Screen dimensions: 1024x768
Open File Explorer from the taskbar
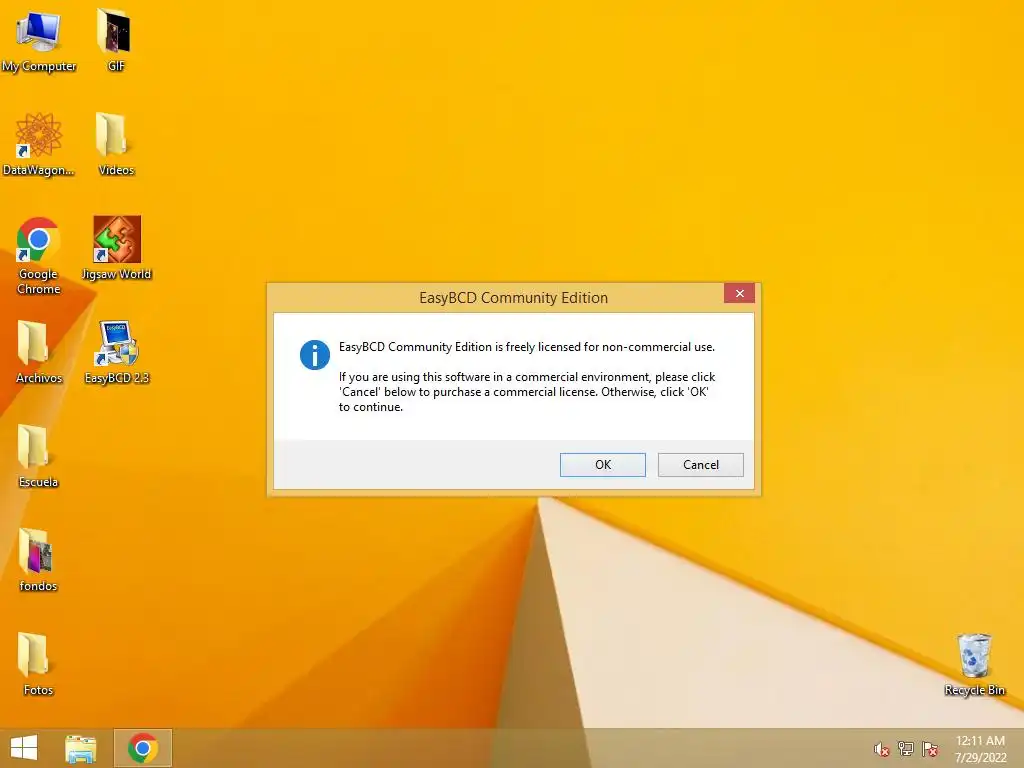click(x=81, y=748)
